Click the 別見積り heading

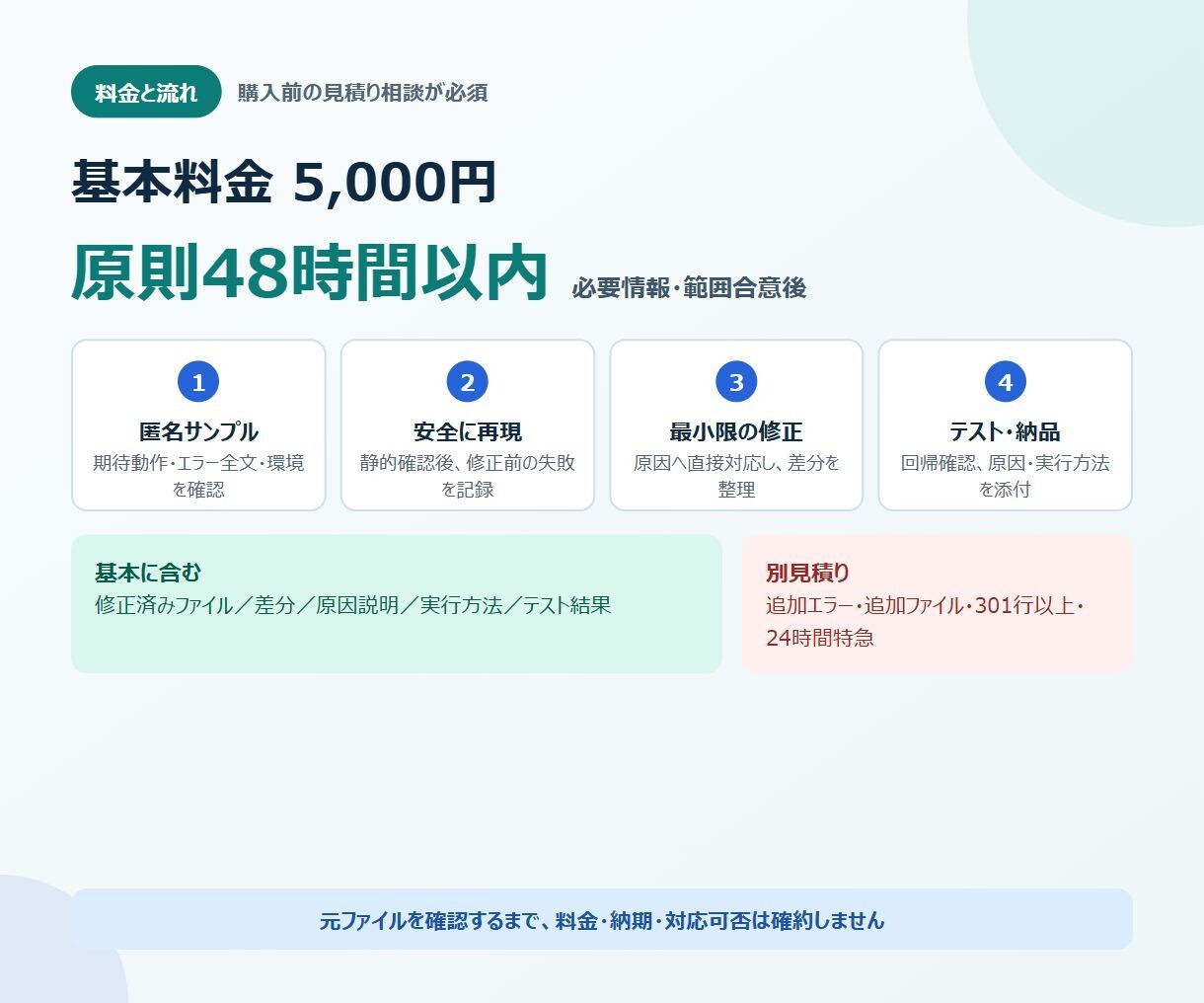tap(807, 573)
